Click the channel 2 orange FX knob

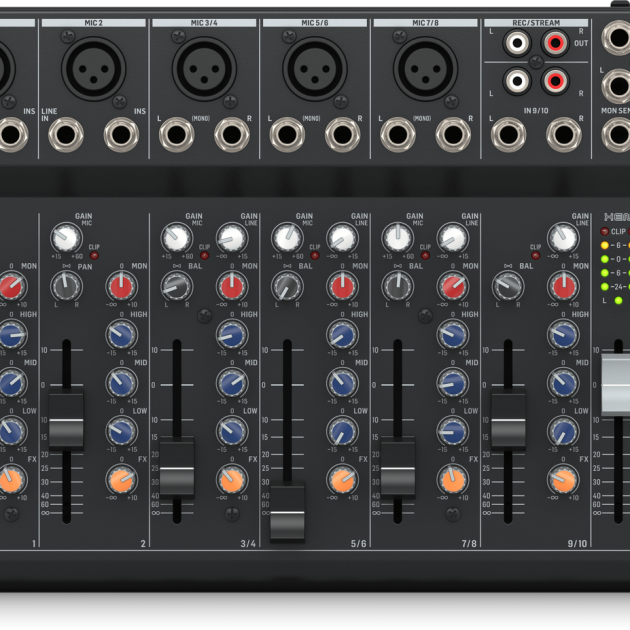tap(121, 480)
